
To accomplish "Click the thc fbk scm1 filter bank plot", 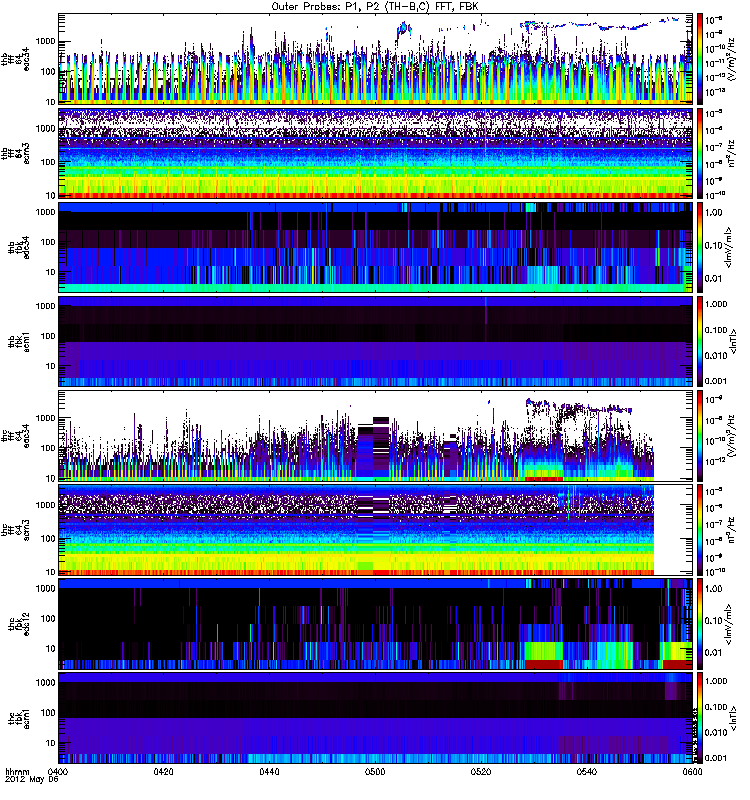I will click(x=375, y=719).
